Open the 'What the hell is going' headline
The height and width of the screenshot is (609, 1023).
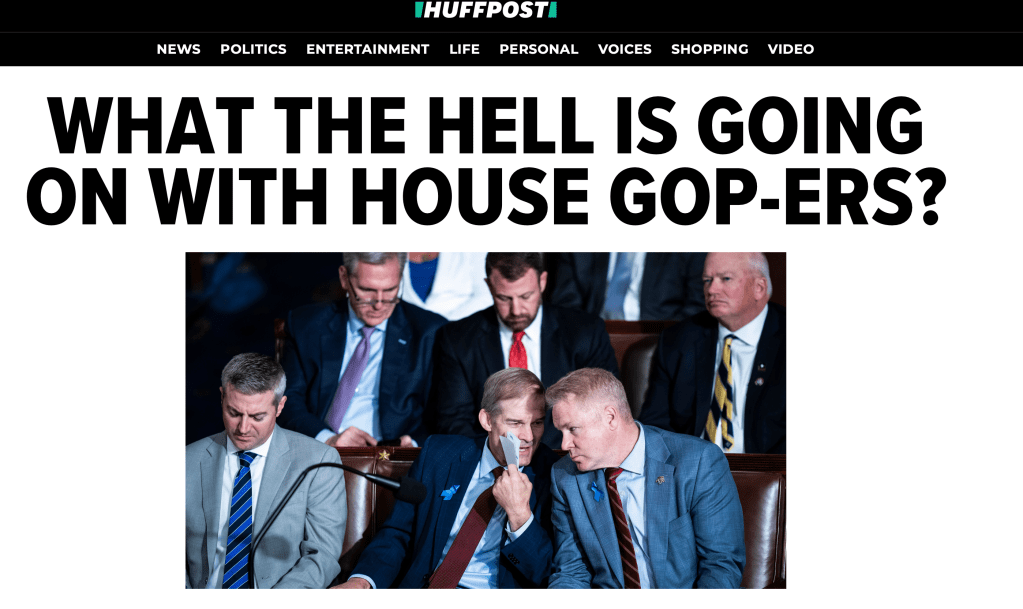tap(486, 125)
